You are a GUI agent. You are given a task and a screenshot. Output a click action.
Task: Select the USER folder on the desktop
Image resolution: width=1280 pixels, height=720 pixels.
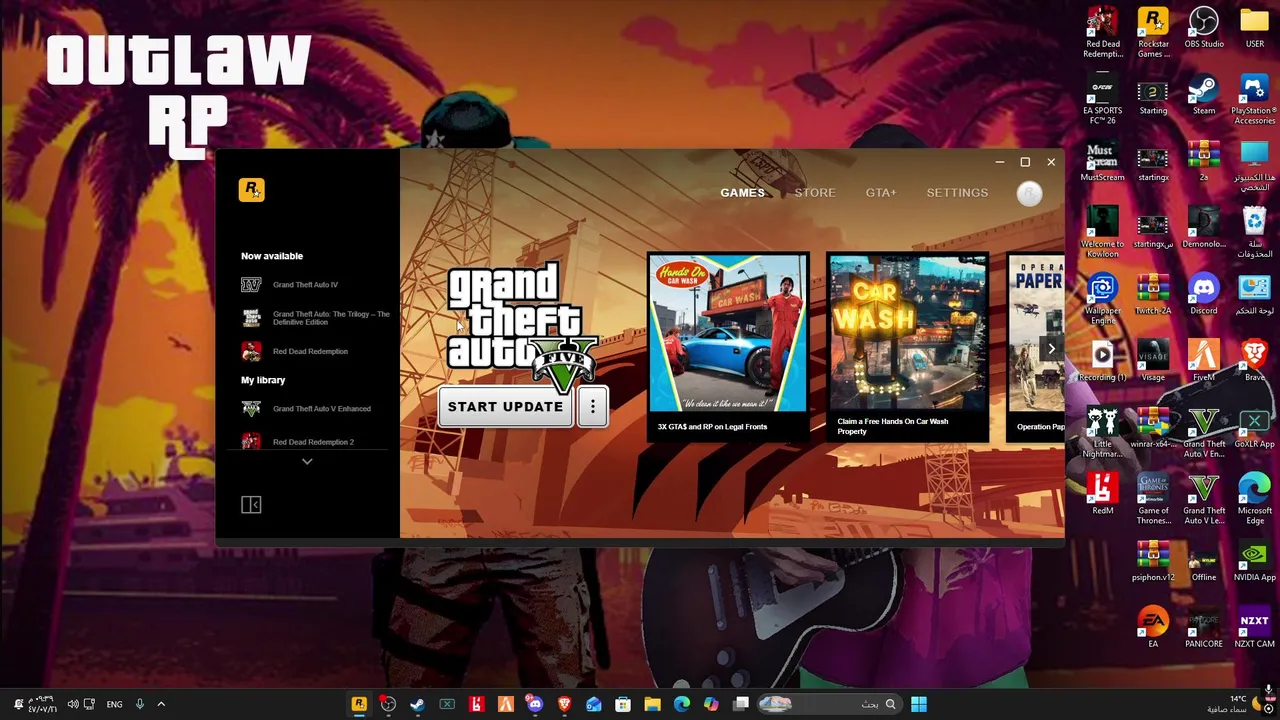point(1254,28)
